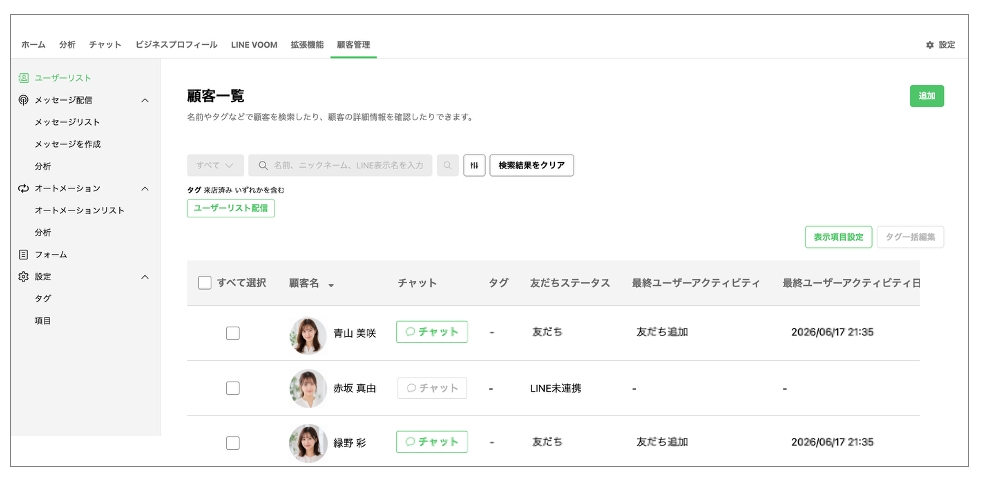The width and height of the screenshot is (981, 480).
Task: Click the 赤坂 真由 name
Action: point(354,389)
